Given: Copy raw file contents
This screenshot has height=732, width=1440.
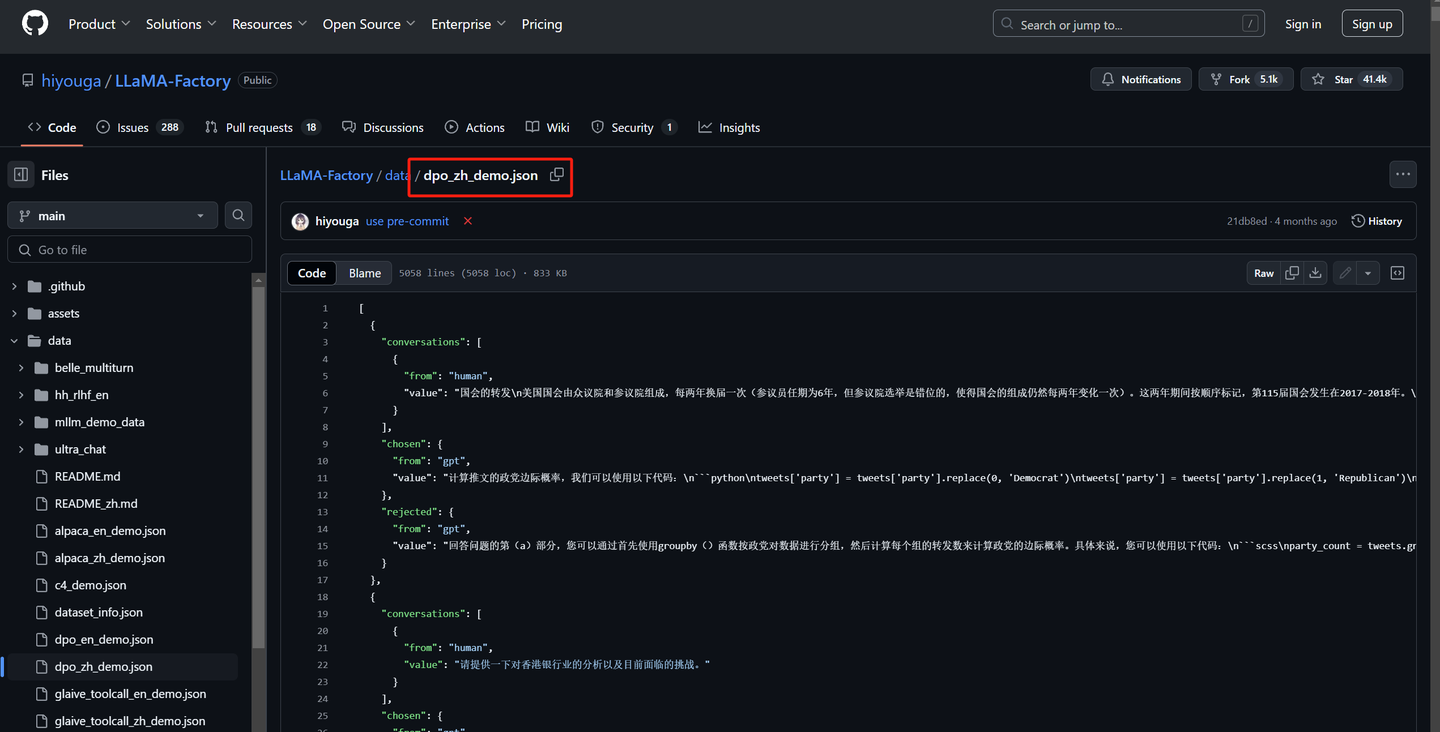Looking at the screenshot, I should click(1292, 273).
